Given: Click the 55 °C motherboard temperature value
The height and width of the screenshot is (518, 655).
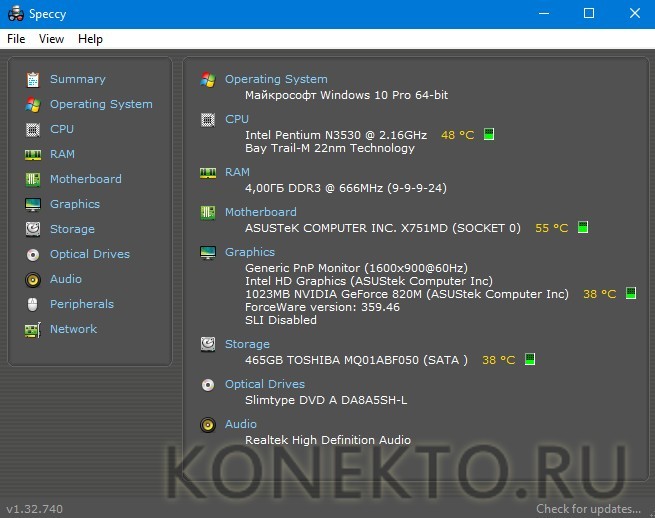Looking at the screenshot, I should [551, 228].
